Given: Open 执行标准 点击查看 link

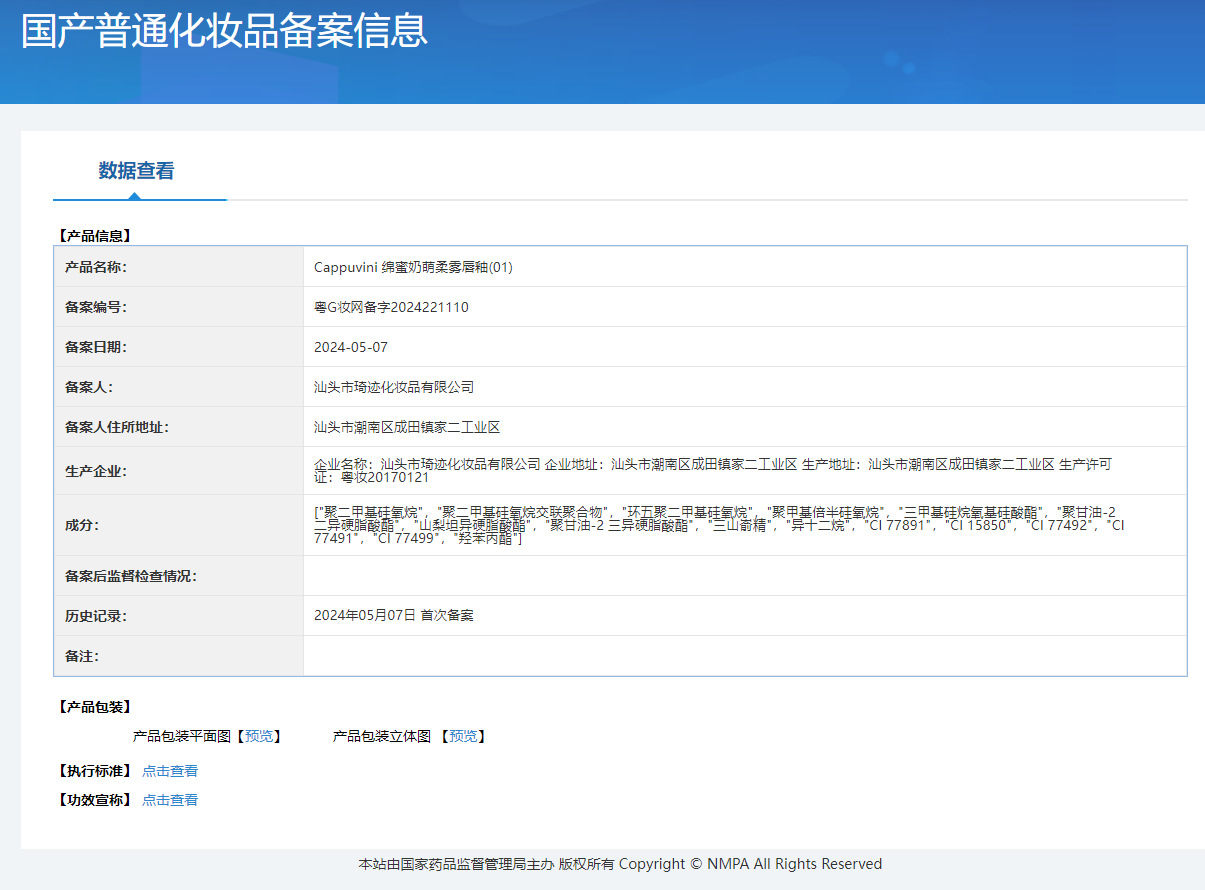Looking at the screenshot, I should point(170,771).
